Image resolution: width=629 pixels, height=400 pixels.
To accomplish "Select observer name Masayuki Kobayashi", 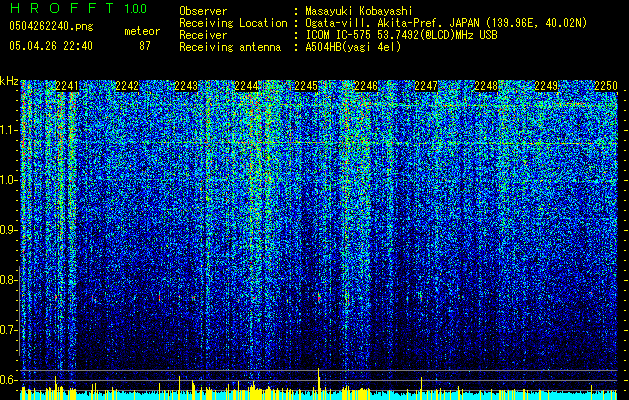I will 359,11.
